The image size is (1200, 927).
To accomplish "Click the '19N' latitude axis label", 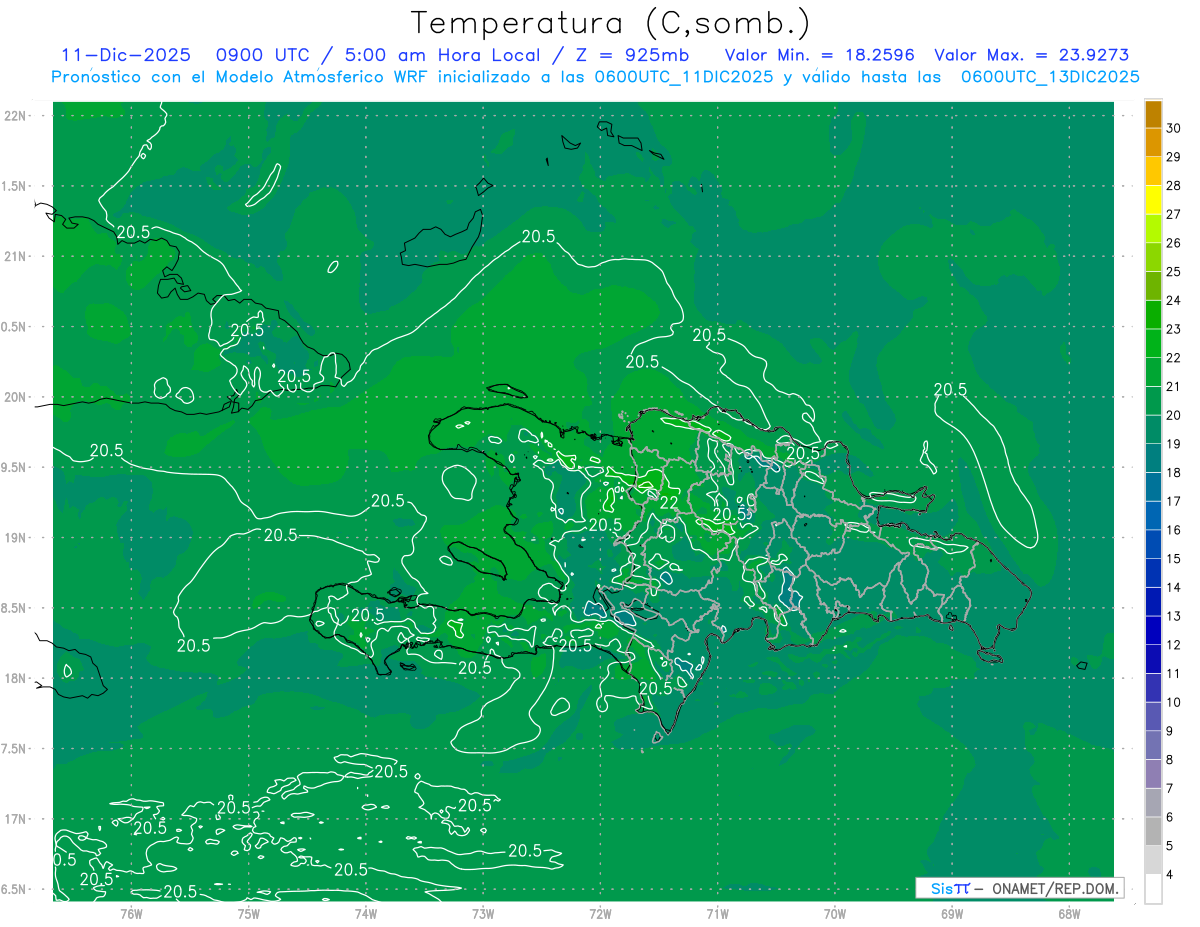I will [17, 537].
